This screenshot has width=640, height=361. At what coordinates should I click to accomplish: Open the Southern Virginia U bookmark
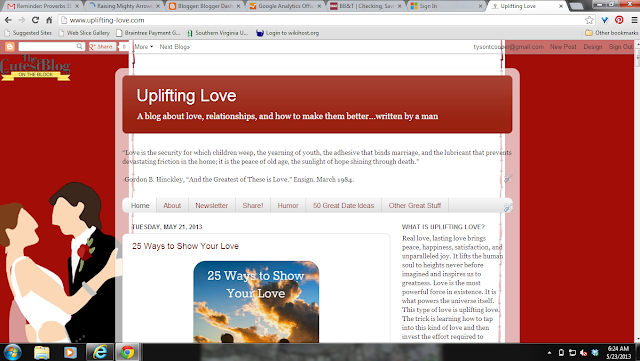point(218,33)
